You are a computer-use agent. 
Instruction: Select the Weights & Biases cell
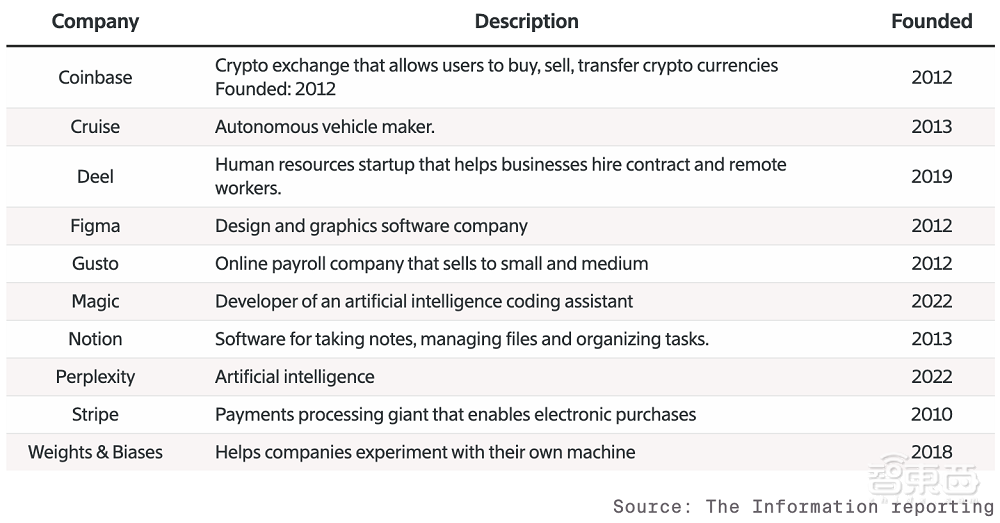95,452
